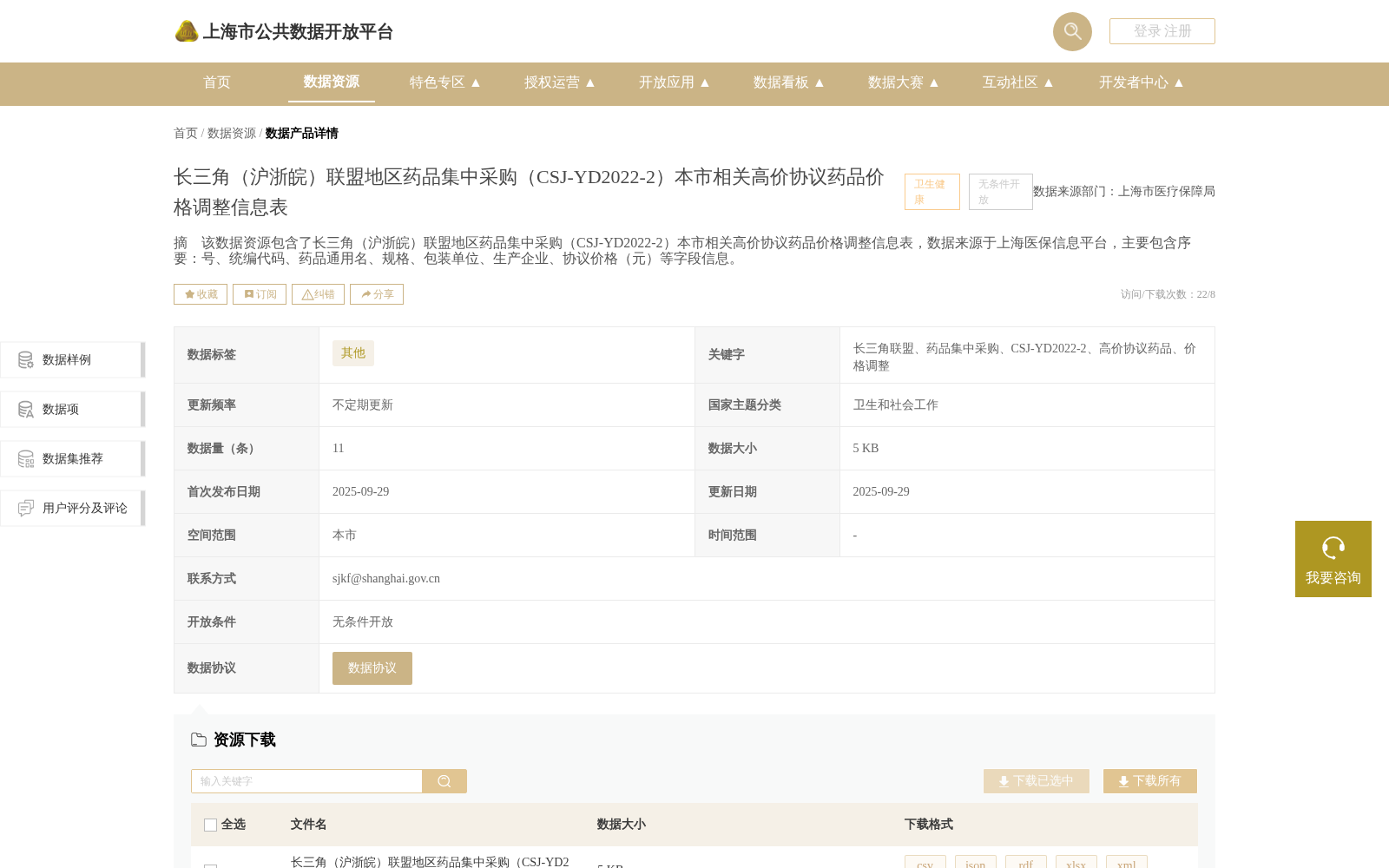Click the 数据集推荐 sidebar icon

(26, 458)
